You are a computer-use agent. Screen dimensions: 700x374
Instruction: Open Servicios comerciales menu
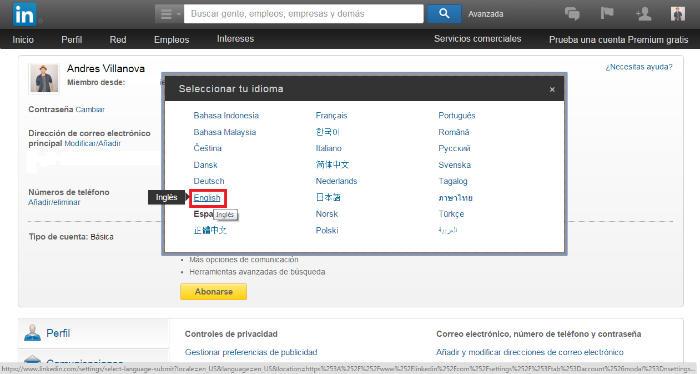(478, 39)
